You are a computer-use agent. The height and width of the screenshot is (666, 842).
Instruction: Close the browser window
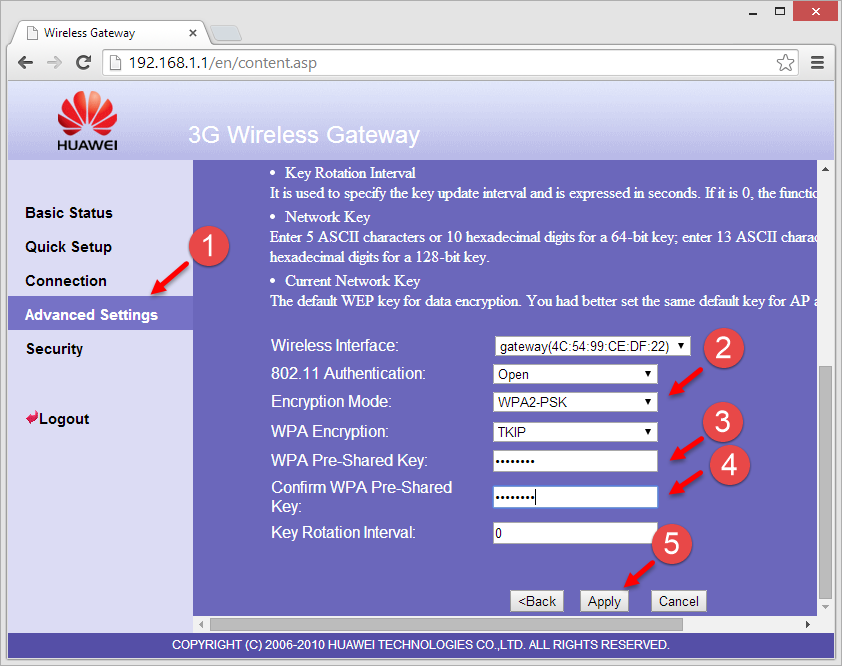tap(816, 11)
